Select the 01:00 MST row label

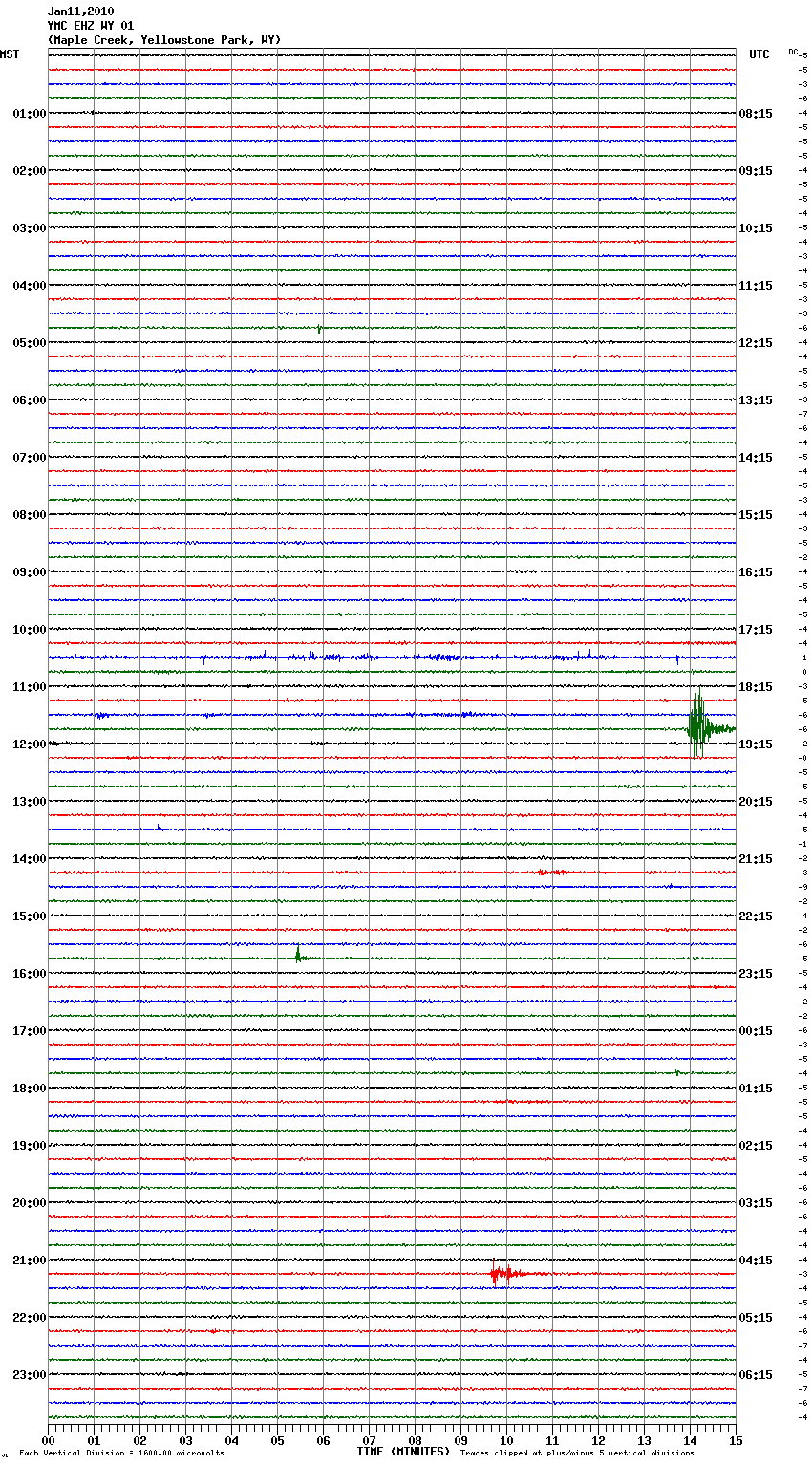tap(30, 114)
